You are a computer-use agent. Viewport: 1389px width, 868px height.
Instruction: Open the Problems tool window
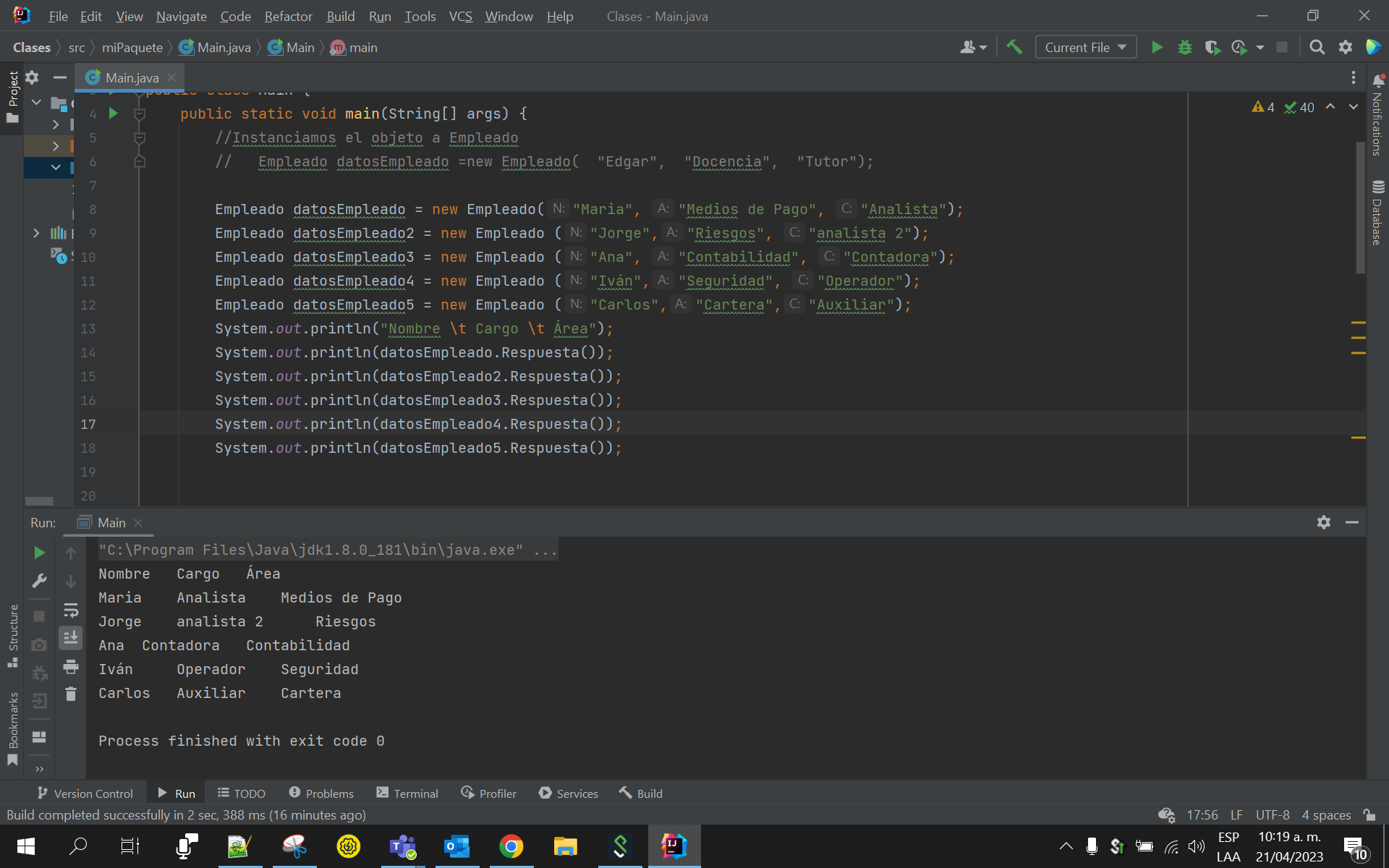pyautogui.click(x=321, y=793)
